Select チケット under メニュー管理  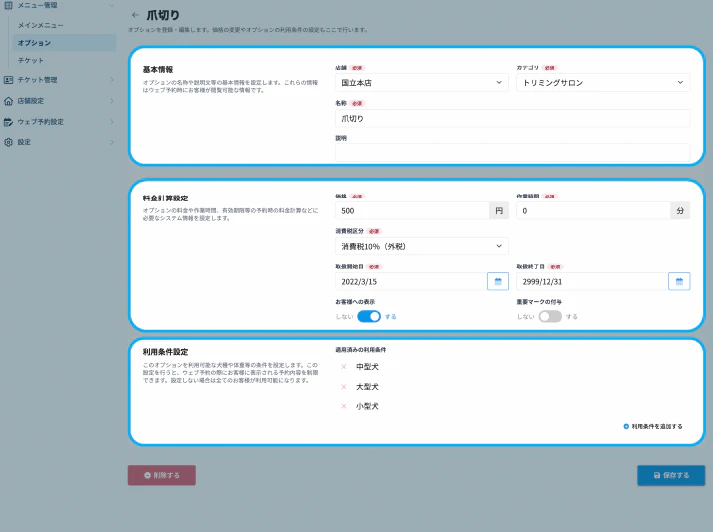31,60
